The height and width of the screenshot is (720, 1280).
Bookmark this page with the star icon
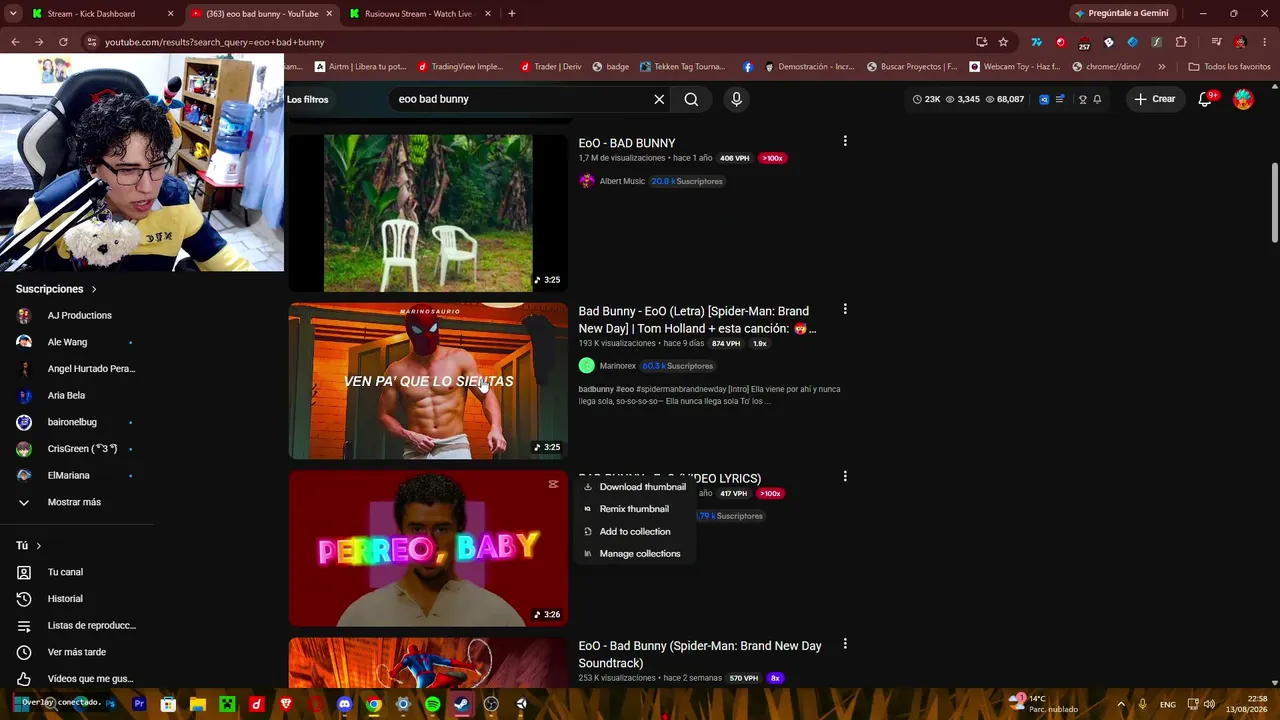[x=1003, y=42]
